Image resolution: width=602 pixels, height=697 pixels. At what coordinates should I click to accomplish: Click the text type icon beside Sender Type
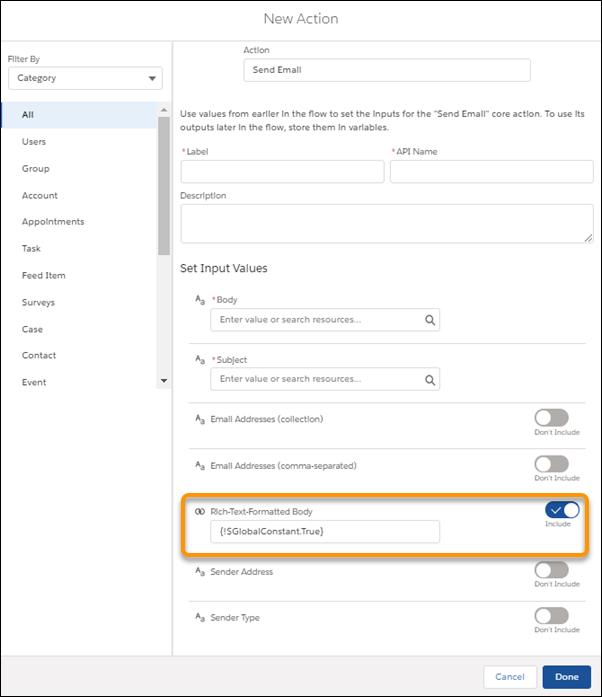[x=200, y=618]
